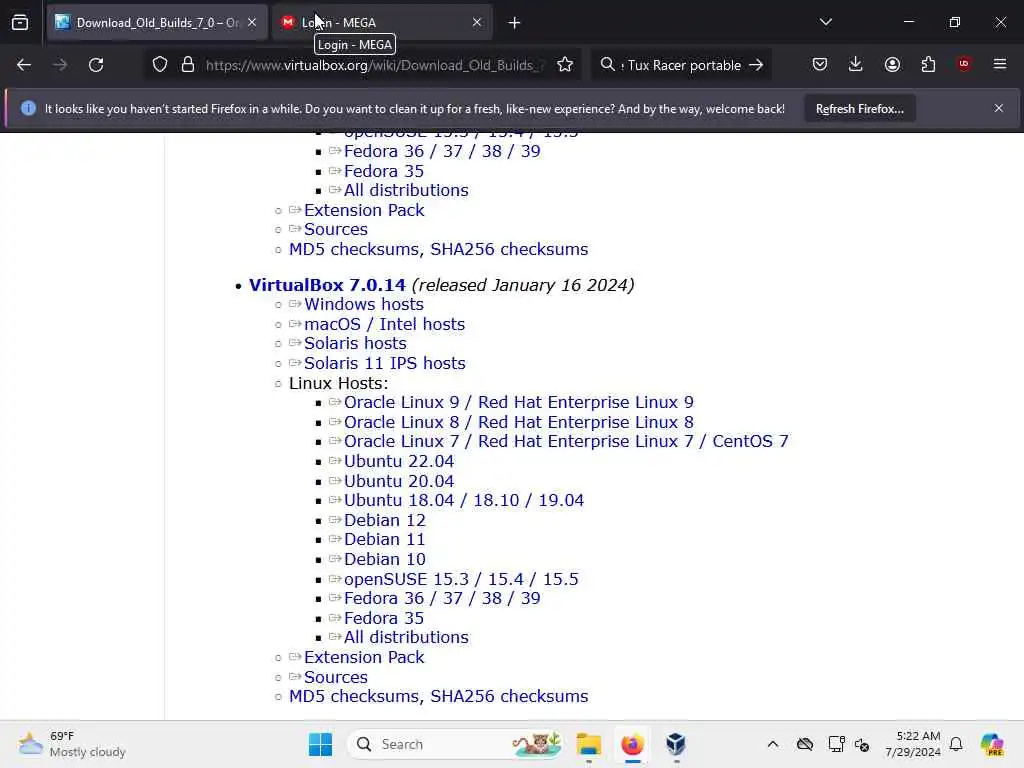The height and width of the screenshot is (768, 1024).
Task: Download Ubuntu 20.04 package
Action: point(399,481)
